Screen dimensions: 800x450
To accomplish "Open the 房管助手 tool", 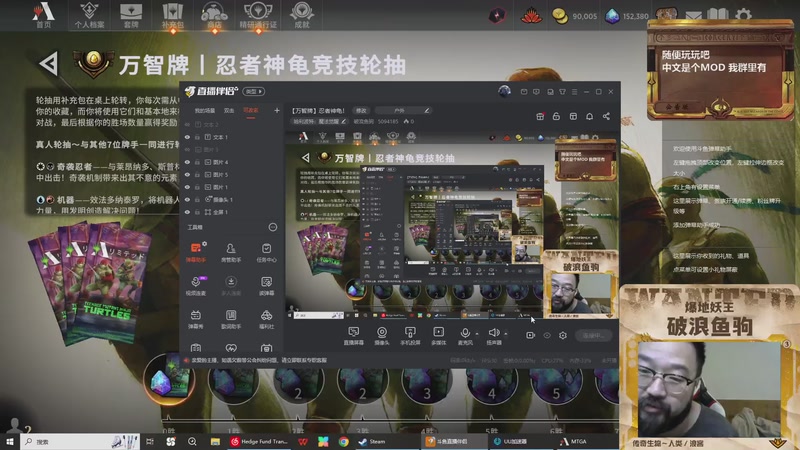I will click(x=231, y=252).
